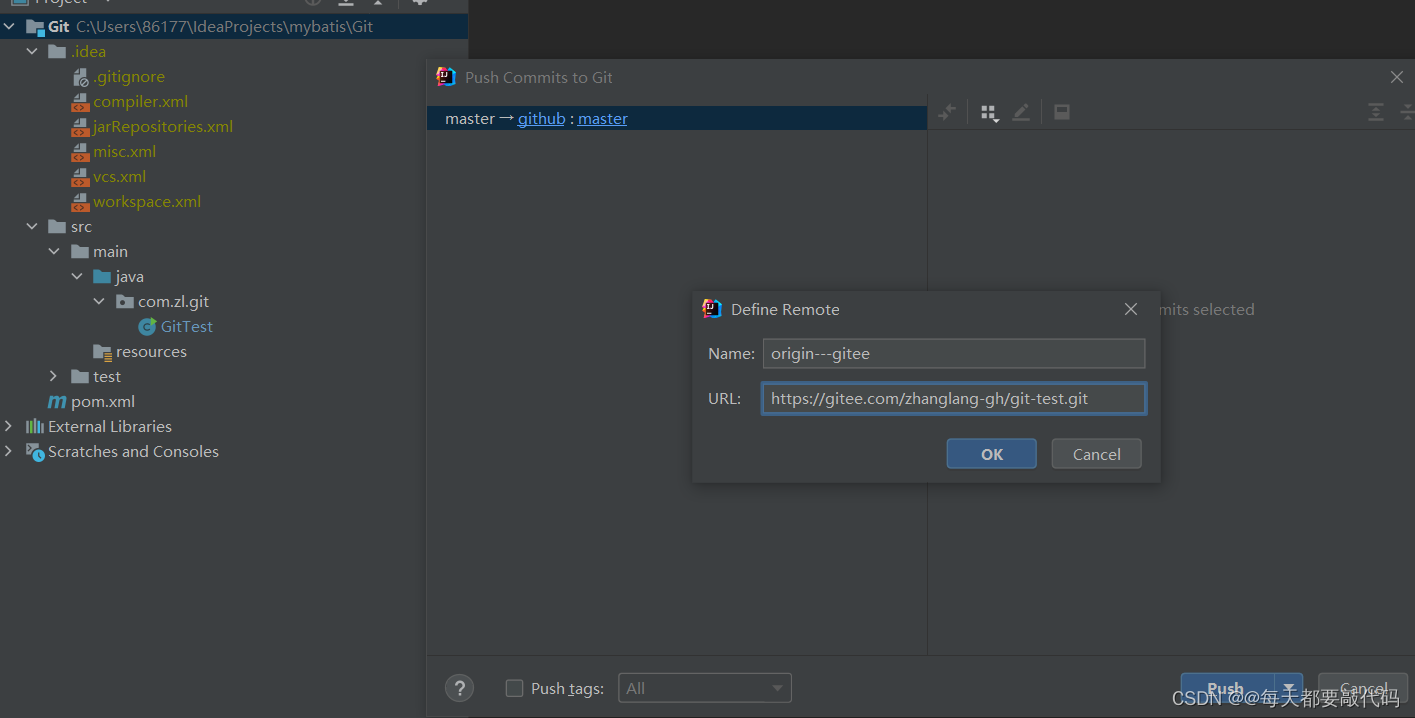Collapse the java folder chevron
The image size is (1415, 718).
click(x=77, y=277)
